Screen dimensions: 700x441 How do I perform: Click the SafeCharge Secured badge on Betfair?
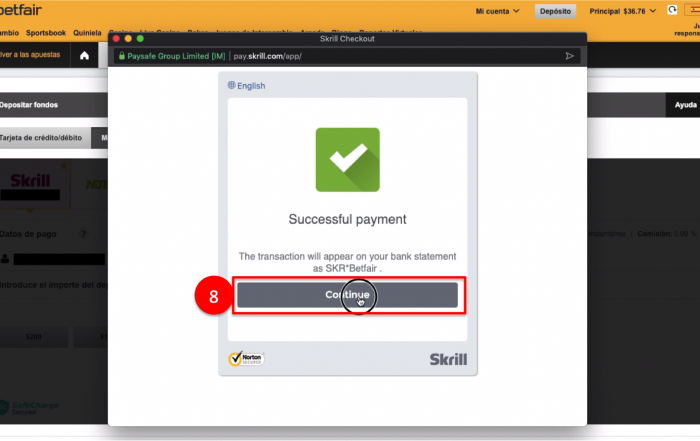pyautogui.click(x=29, y=408)
